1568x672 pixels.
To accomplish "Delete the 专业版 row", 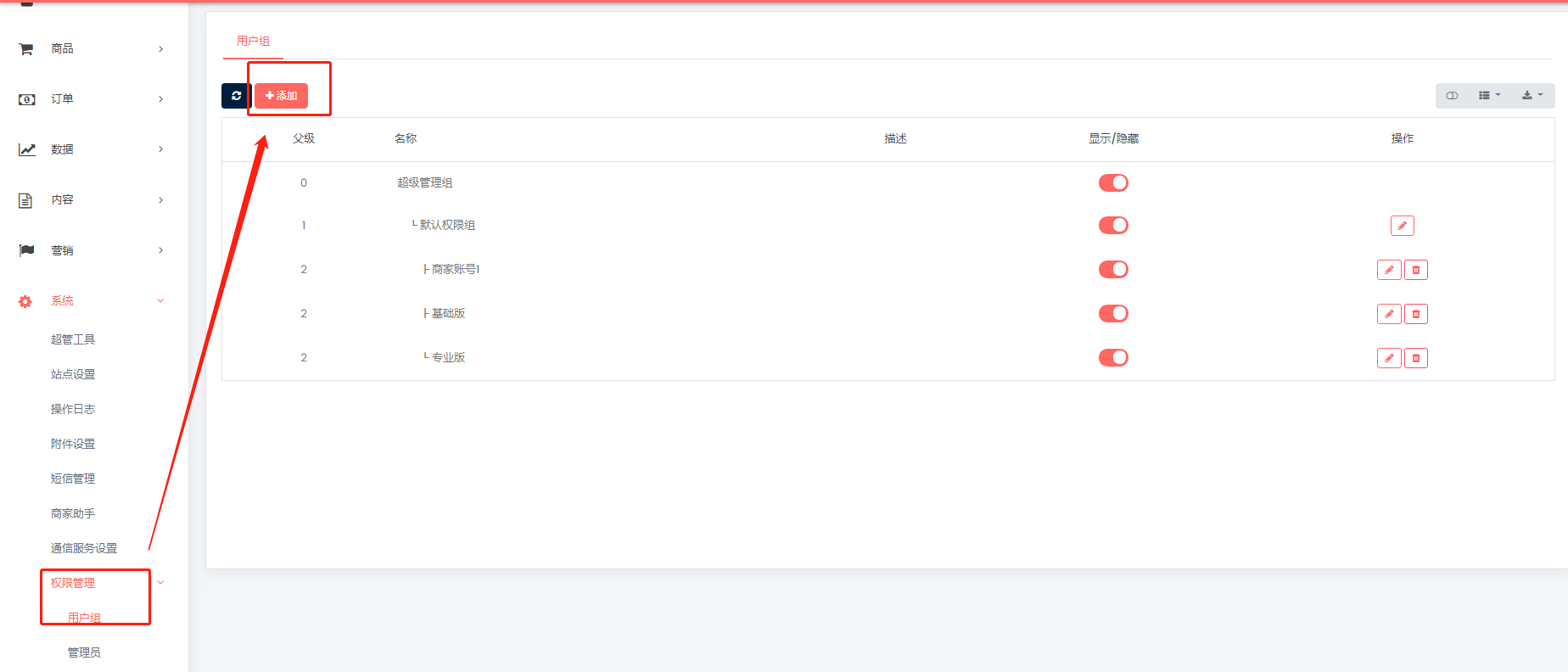I will (1416, 358).
